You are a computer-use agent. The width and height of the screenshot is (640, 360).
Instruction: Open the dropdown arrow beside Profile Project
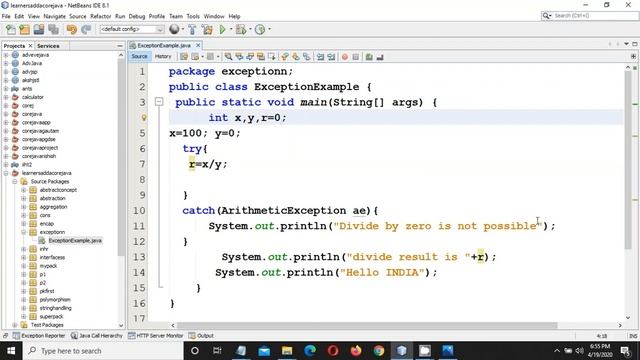tap(269, 29)
